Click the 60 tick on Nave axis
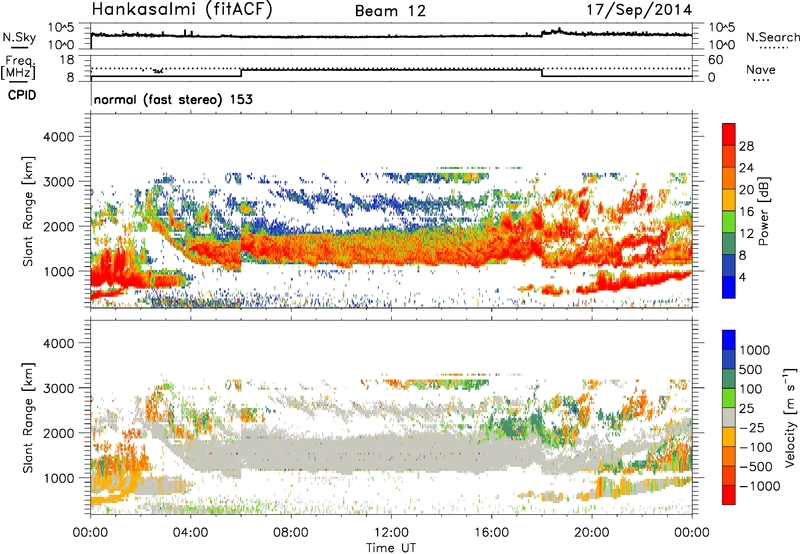800x554 pixels. [x=715, y=60]
